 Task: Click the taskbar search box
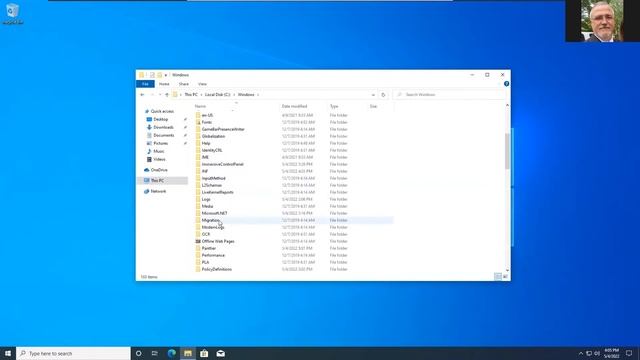coord(73,353)
